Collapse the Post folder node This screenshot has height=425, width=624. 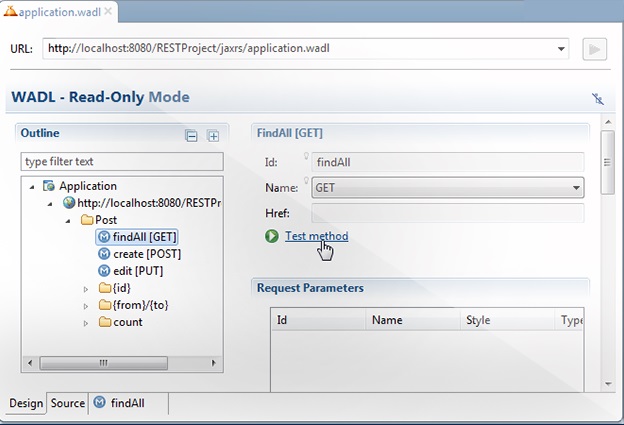click(68, 220)
